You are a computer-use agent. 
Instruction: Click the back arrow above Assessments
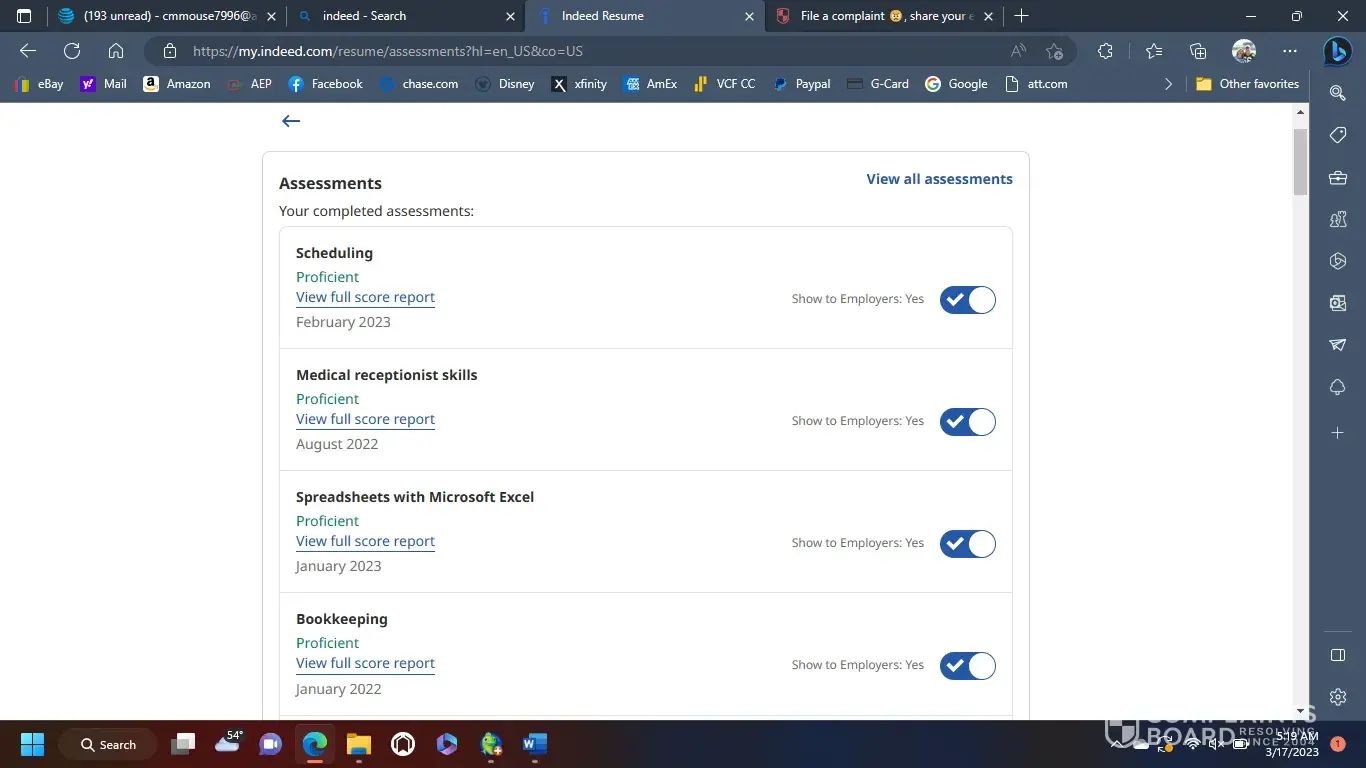[291, 121]
